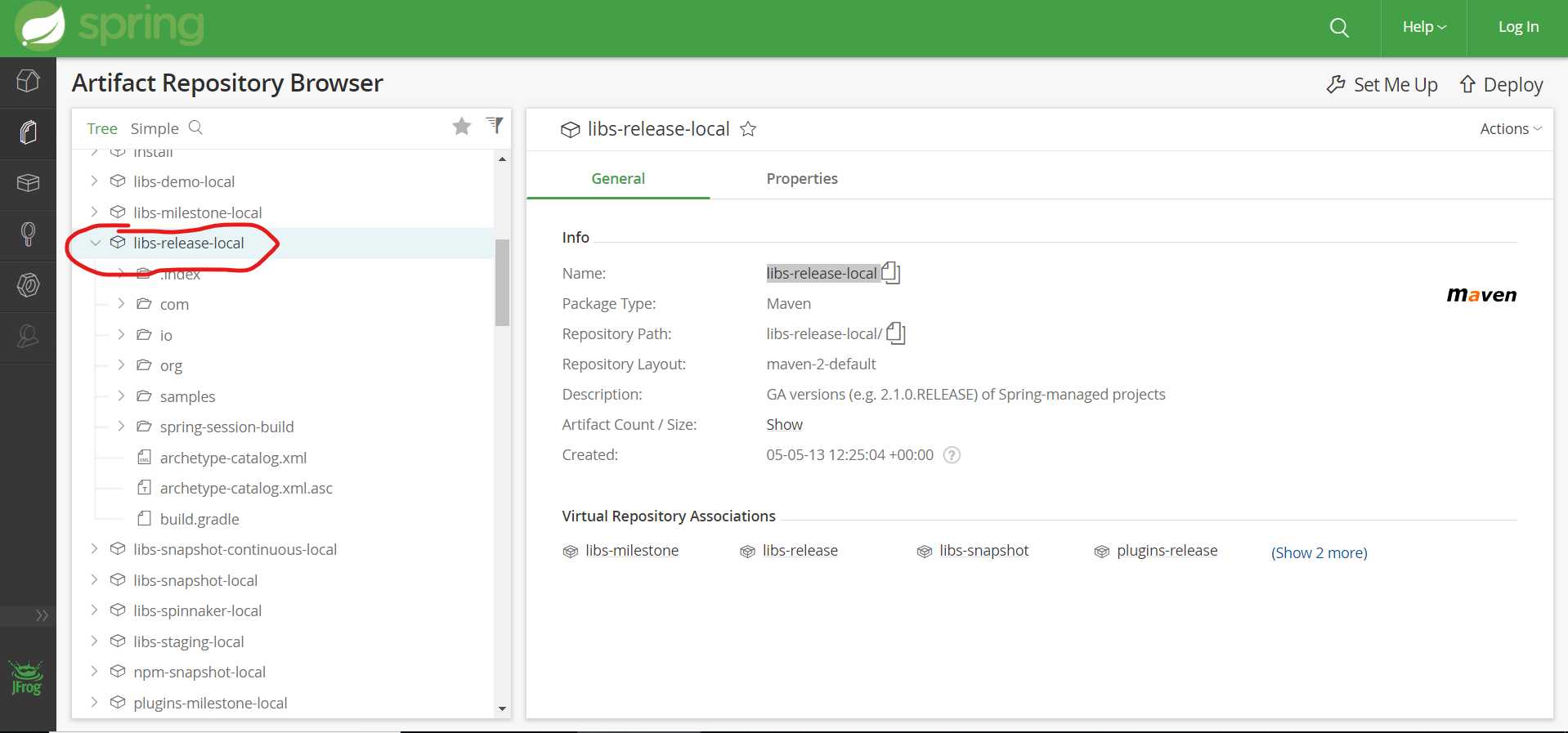Click Show artifact count link
The height and width of the screenshot is (733, 1568).
[784, 424]
